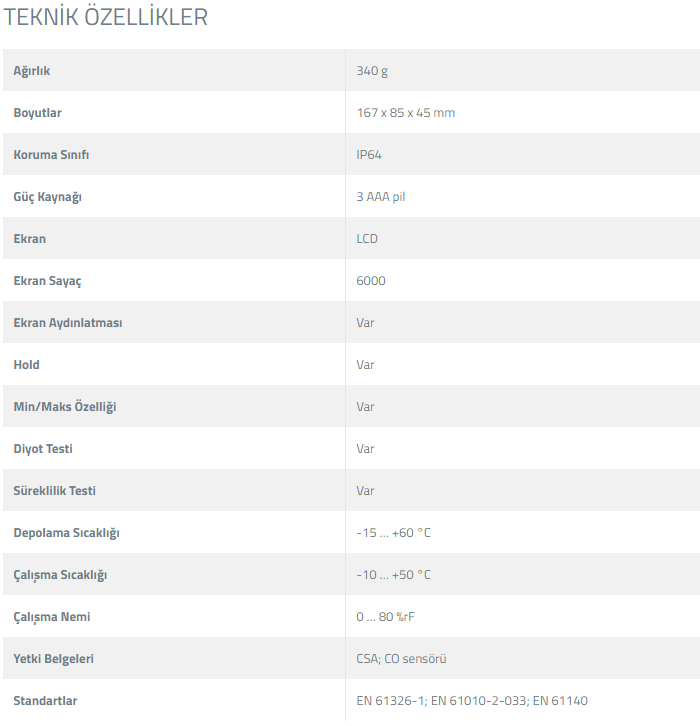Screen dimensions: 700x726
Task: Select the Min/Maks Özelliği label
Action: point(65,407)
